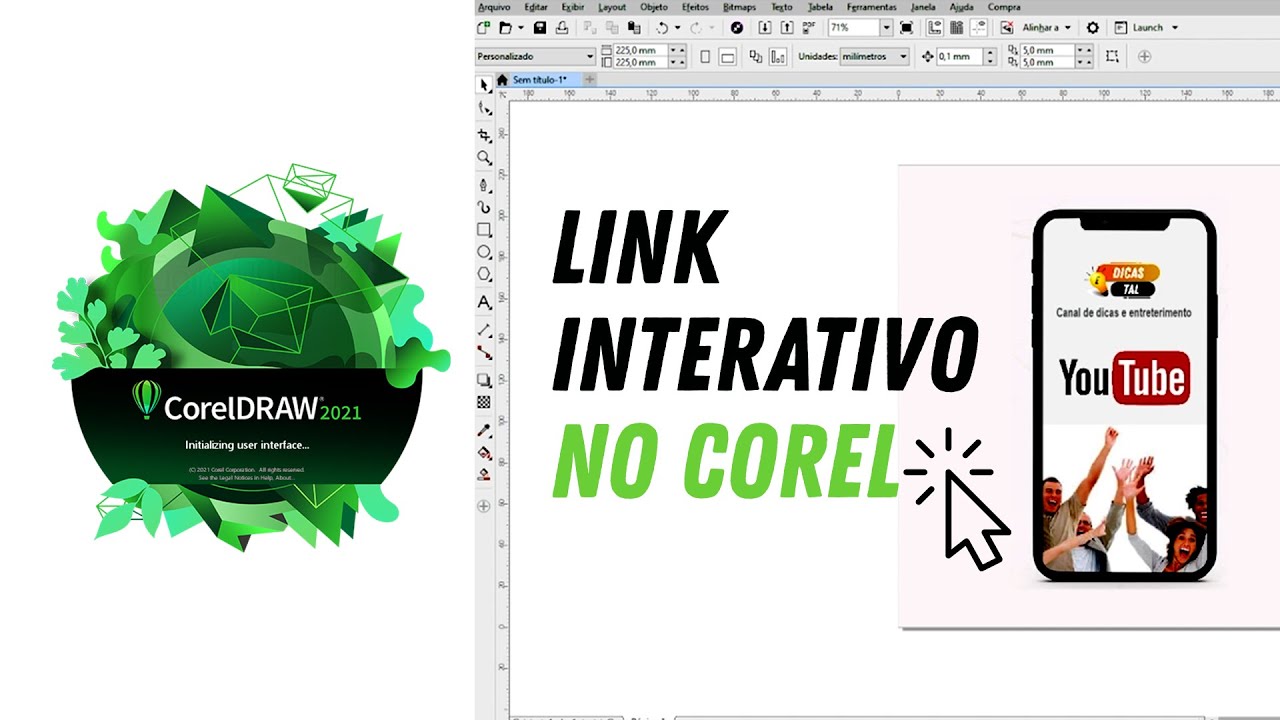Create a new document

(x=484, y=28)
